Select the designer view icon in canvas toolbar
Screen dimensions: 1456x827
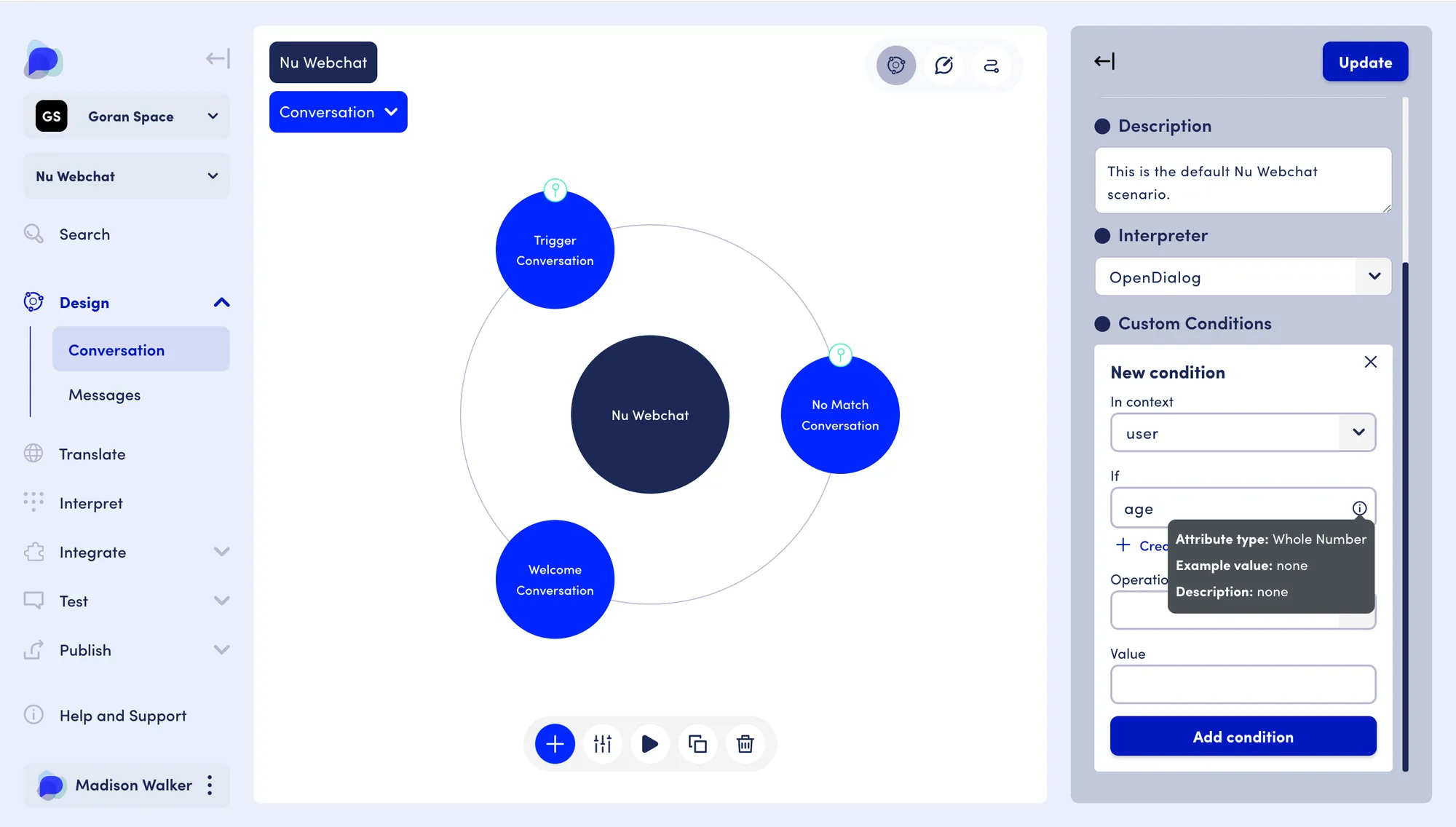coord(896,66)
